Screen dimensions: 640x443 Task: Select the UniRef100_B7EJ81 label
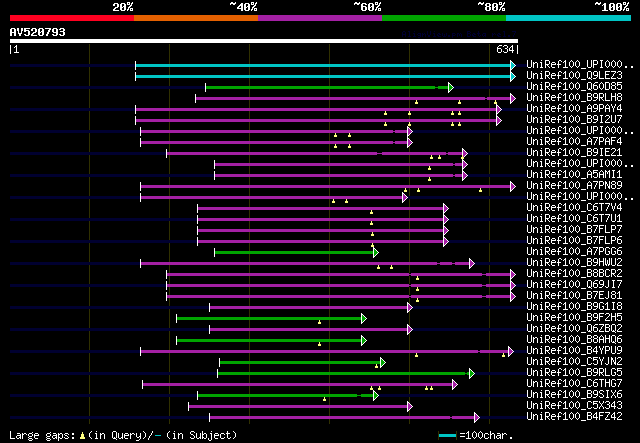tap(574, 296)
